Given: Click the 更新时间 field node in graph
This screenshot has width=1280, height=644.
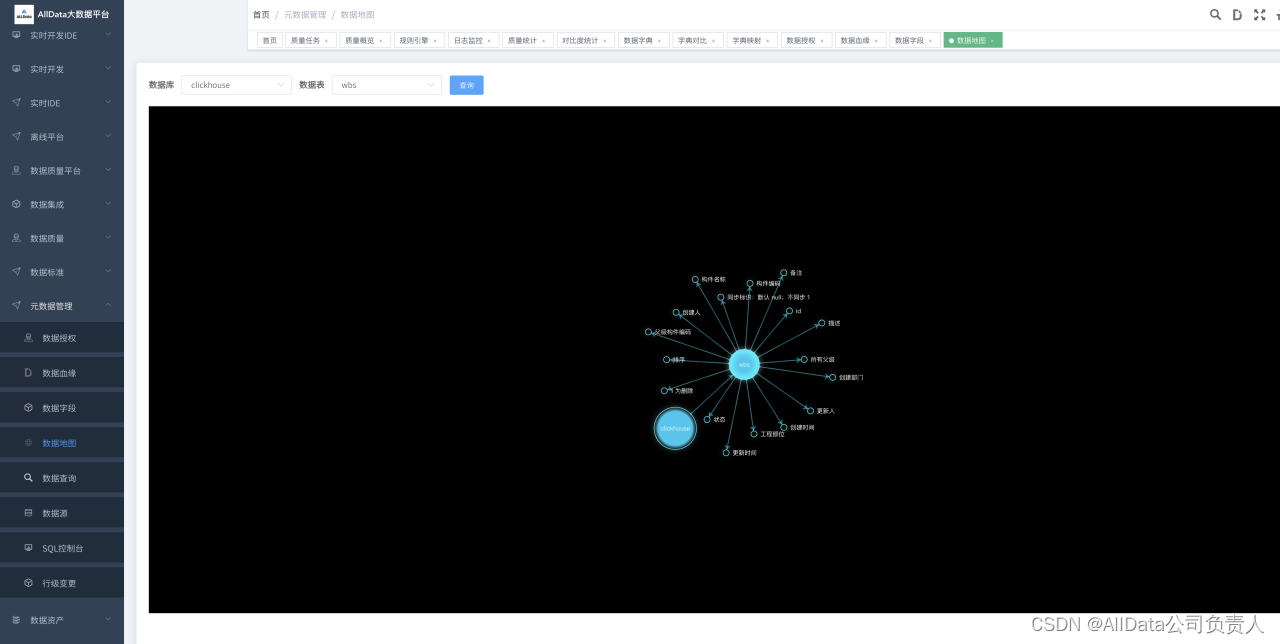Looking at the screenshot, I should pos(726,453).
